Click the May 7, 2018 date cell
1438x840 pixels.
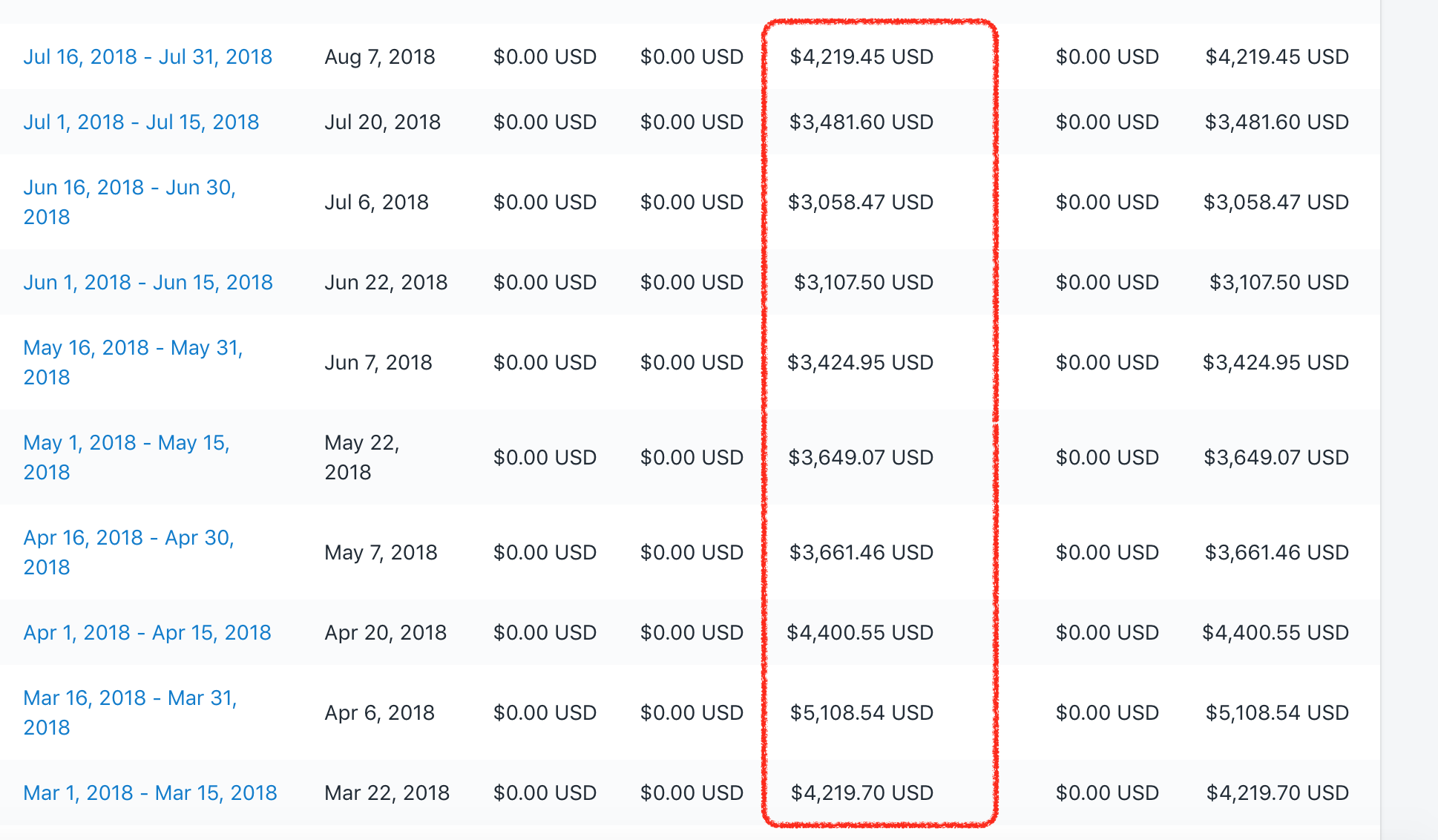(x=381, y=553)
